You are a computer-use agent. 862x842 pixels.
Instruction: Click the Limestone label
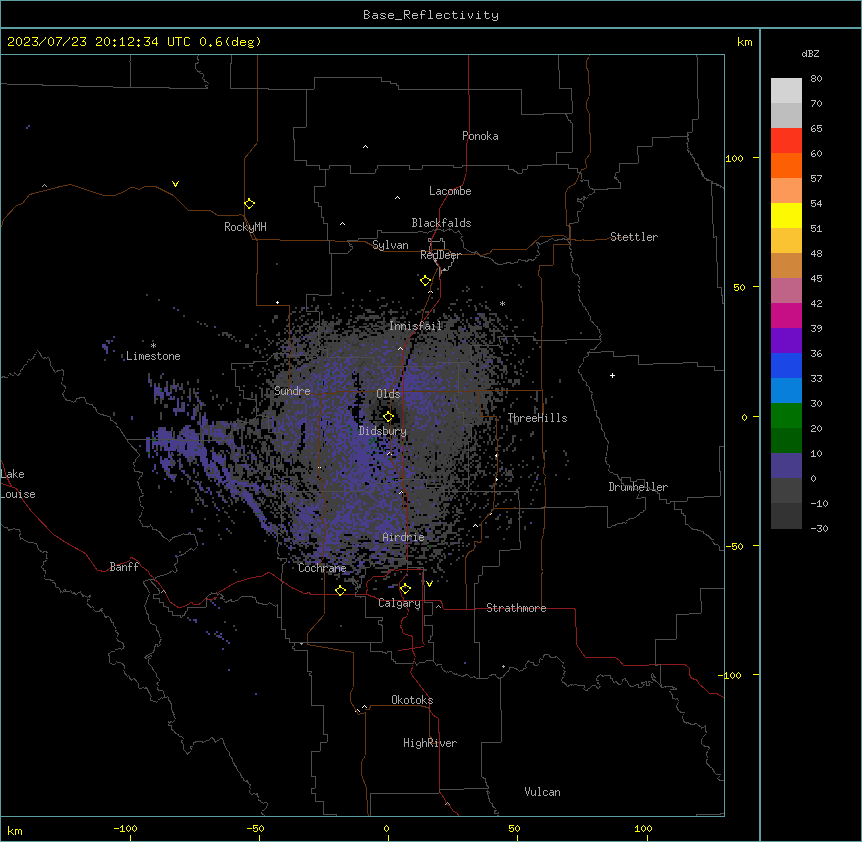click(153, 356)
